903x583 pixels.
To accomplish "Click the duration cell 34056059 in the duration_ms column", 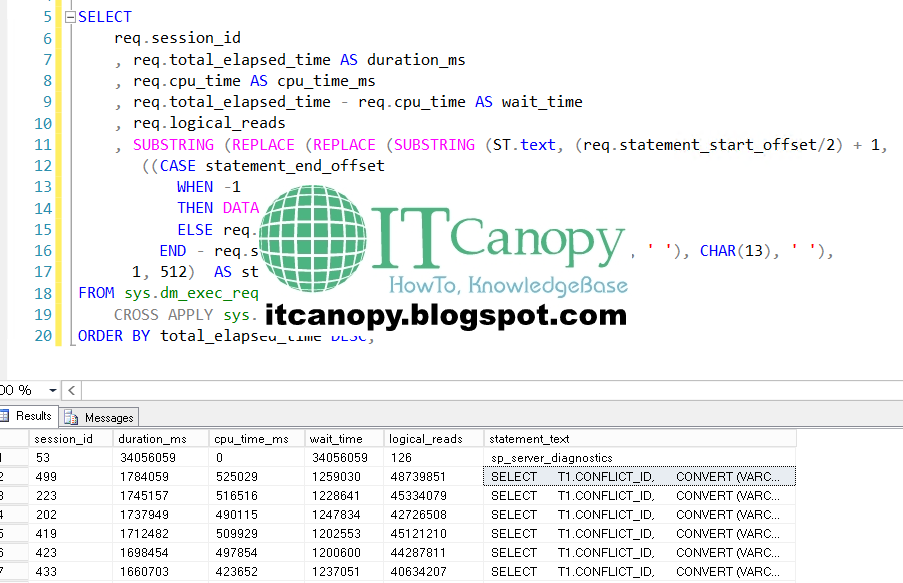I will click(x=161, y=458).
